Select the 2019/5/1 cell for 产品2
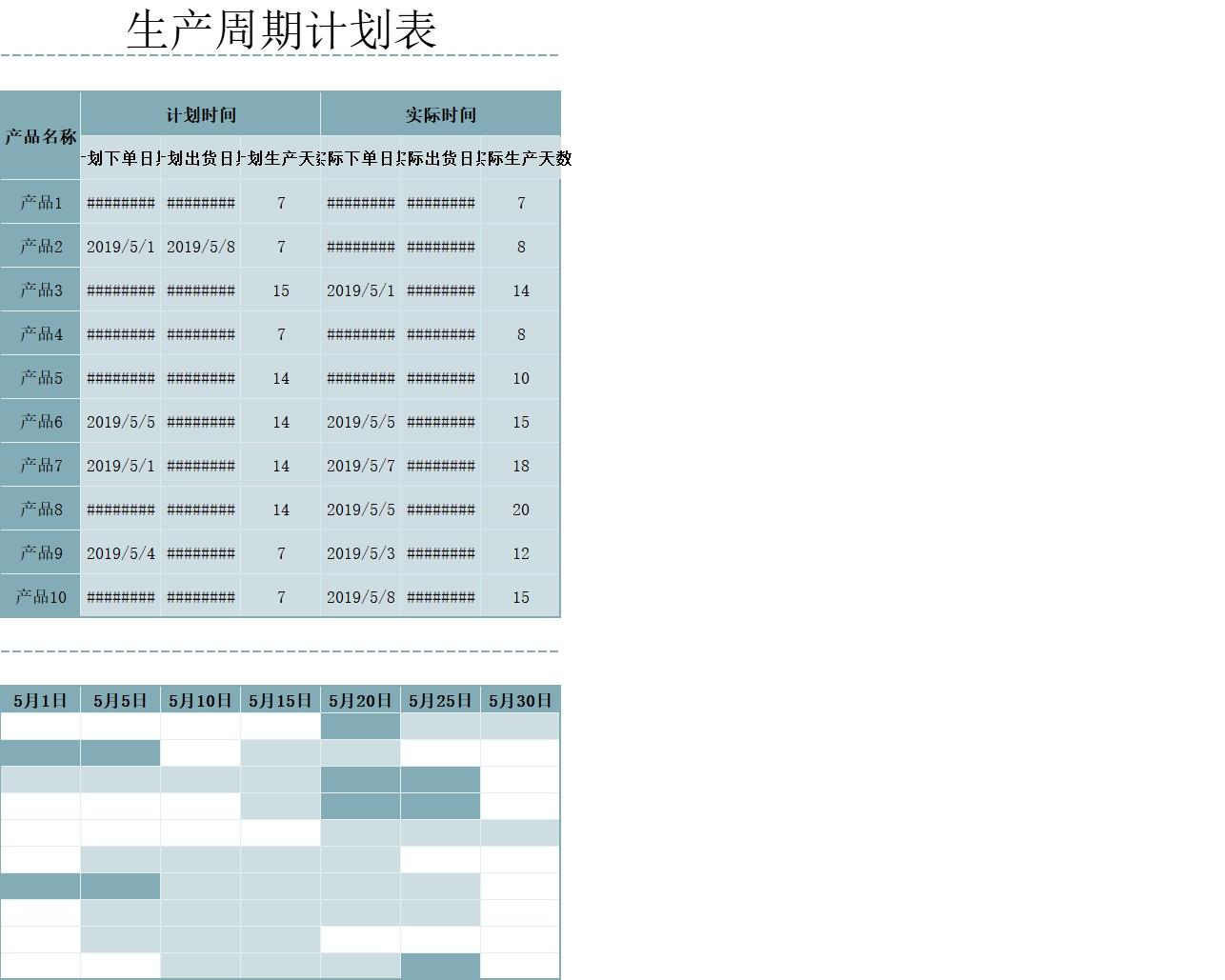This screenshot has height=980, width=1225. [120, 246]
